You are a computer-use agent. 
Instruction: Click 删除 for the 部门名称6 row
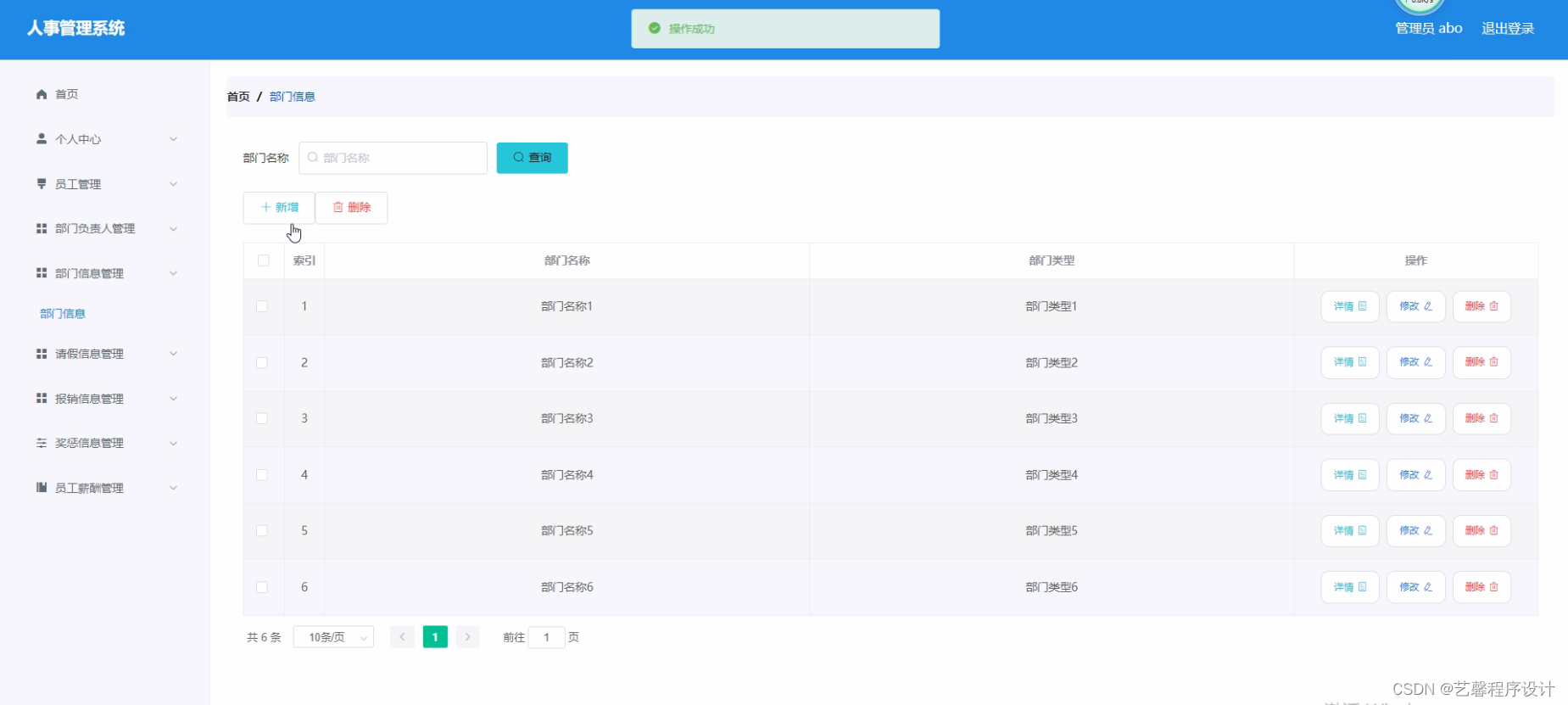pyautogui.click(x=1482, y=587)
